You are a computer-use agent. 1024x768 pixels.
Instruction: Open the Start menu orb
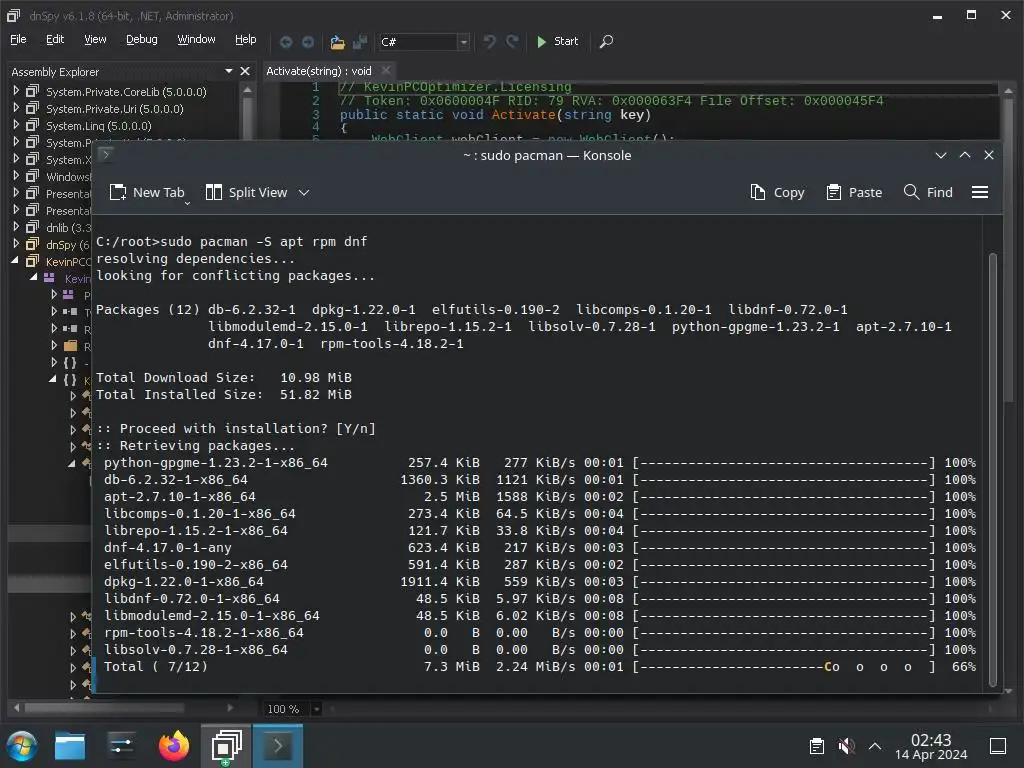[x=22, y=746]
